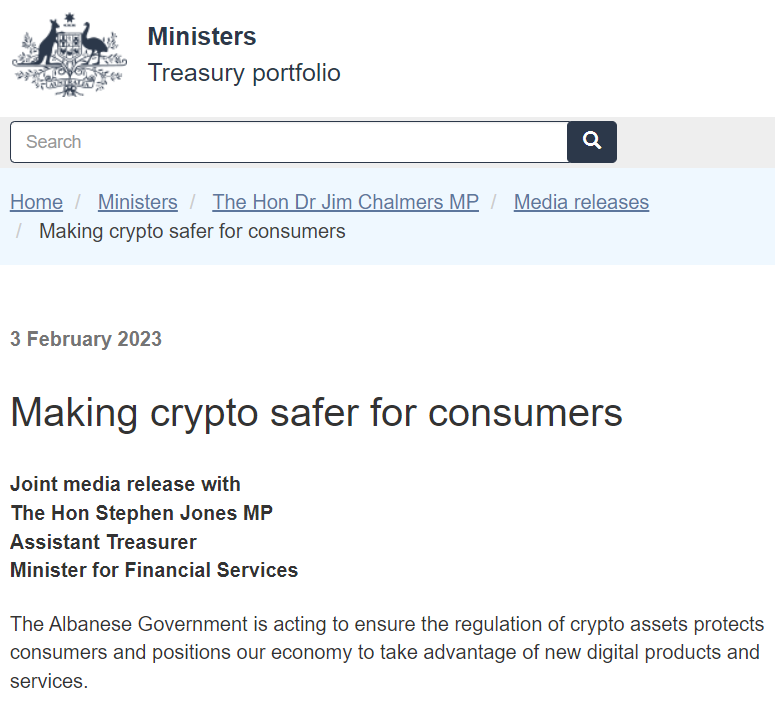Screen dimensions: 775x709
Task: Click the current page breadcrumb text
Action: (x=192, y=231)
